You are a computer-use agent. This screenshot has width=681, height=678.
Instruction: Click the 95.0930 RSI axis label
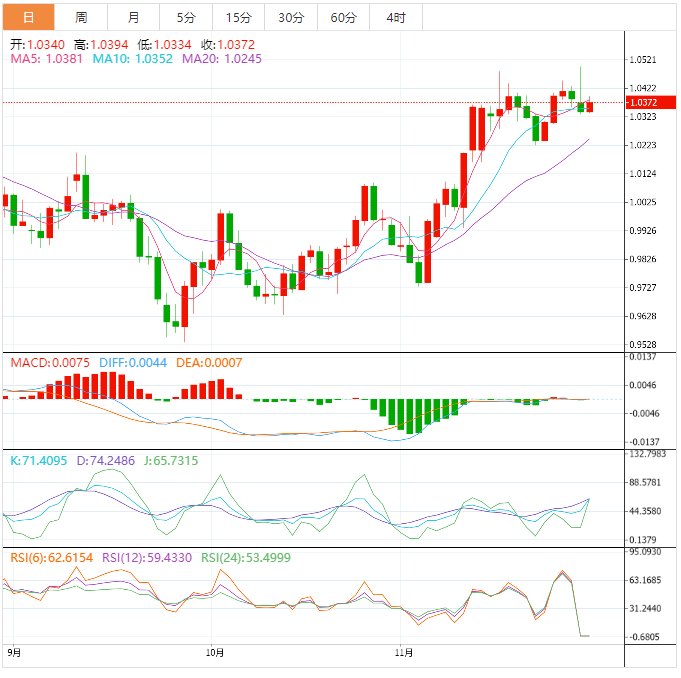point(645,552)
